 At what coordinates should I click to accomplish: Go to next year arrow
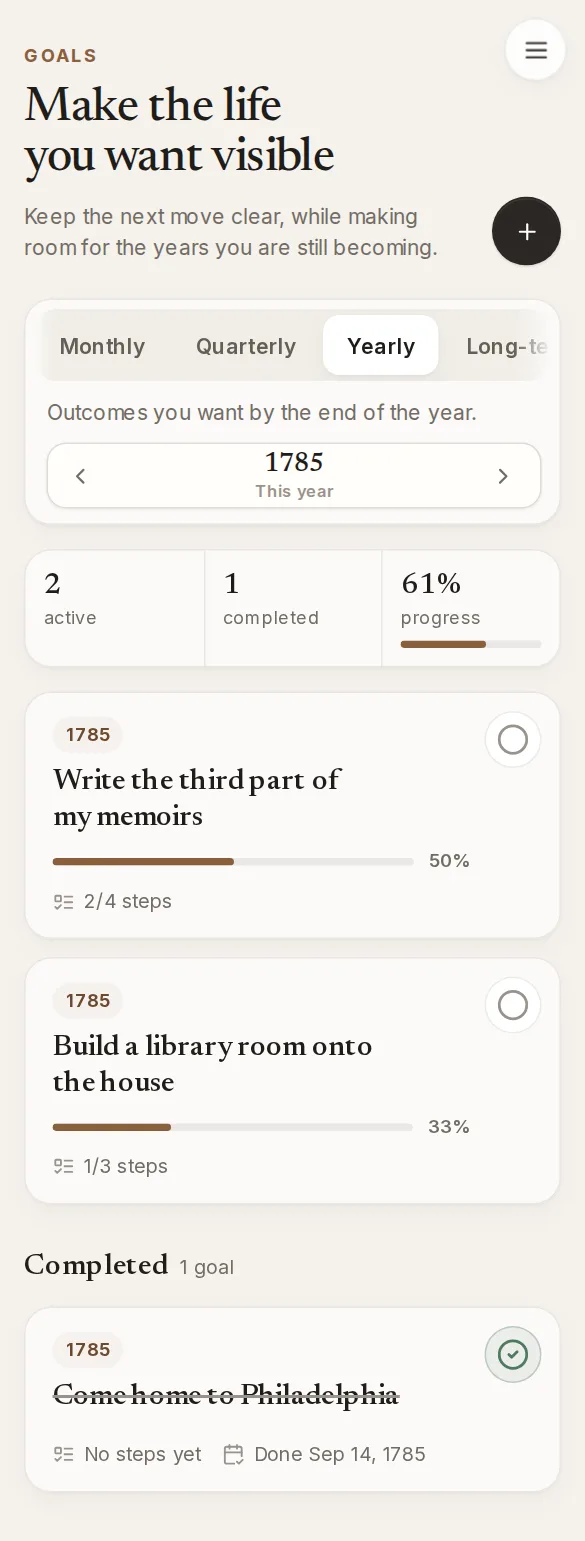[503, 476]
